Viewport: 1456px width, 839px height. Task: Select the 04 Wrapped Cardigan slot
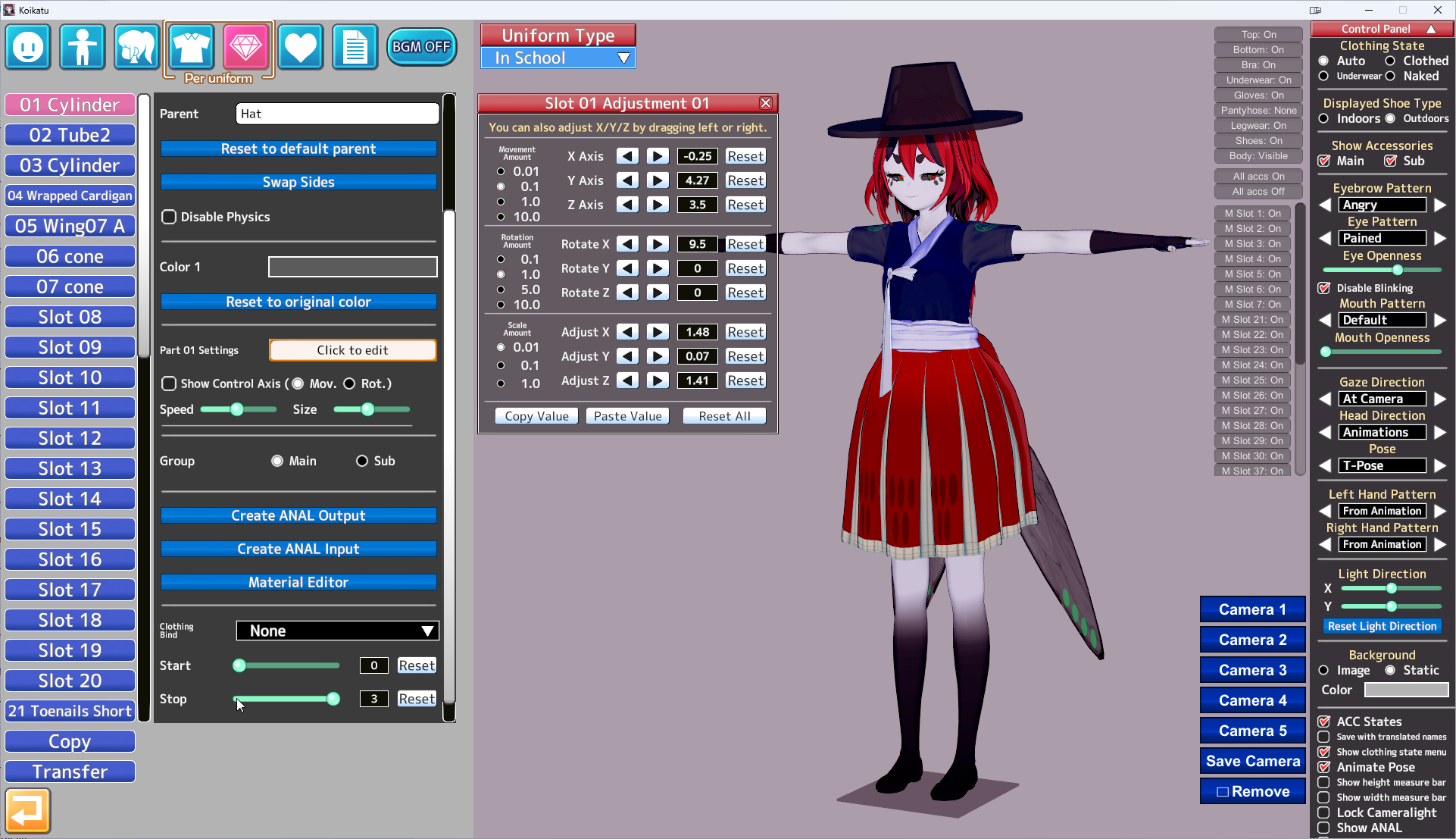click(x=70, y=196)
